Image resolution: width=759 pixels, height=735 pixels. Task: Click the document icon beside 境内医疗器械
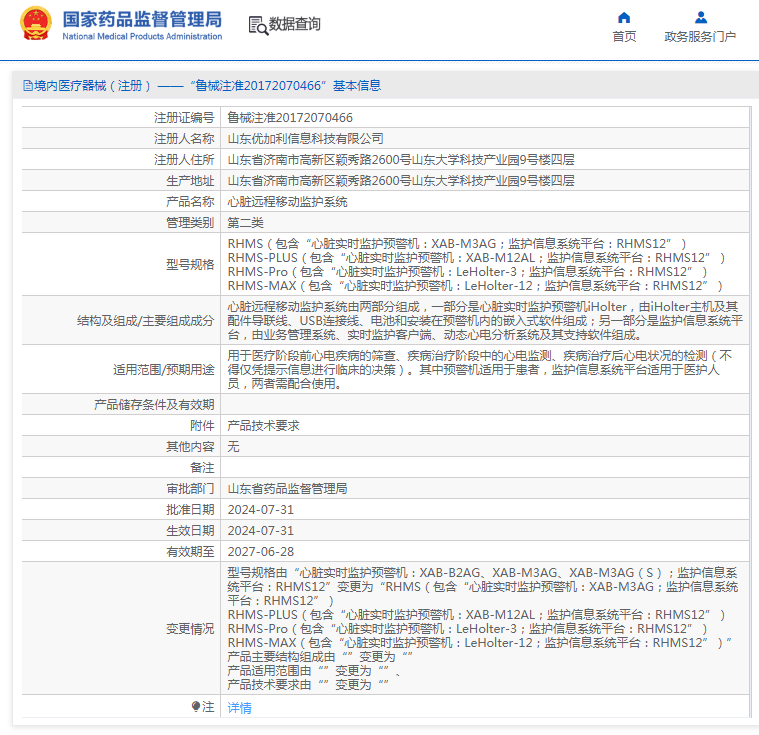(x=28, y=86)
